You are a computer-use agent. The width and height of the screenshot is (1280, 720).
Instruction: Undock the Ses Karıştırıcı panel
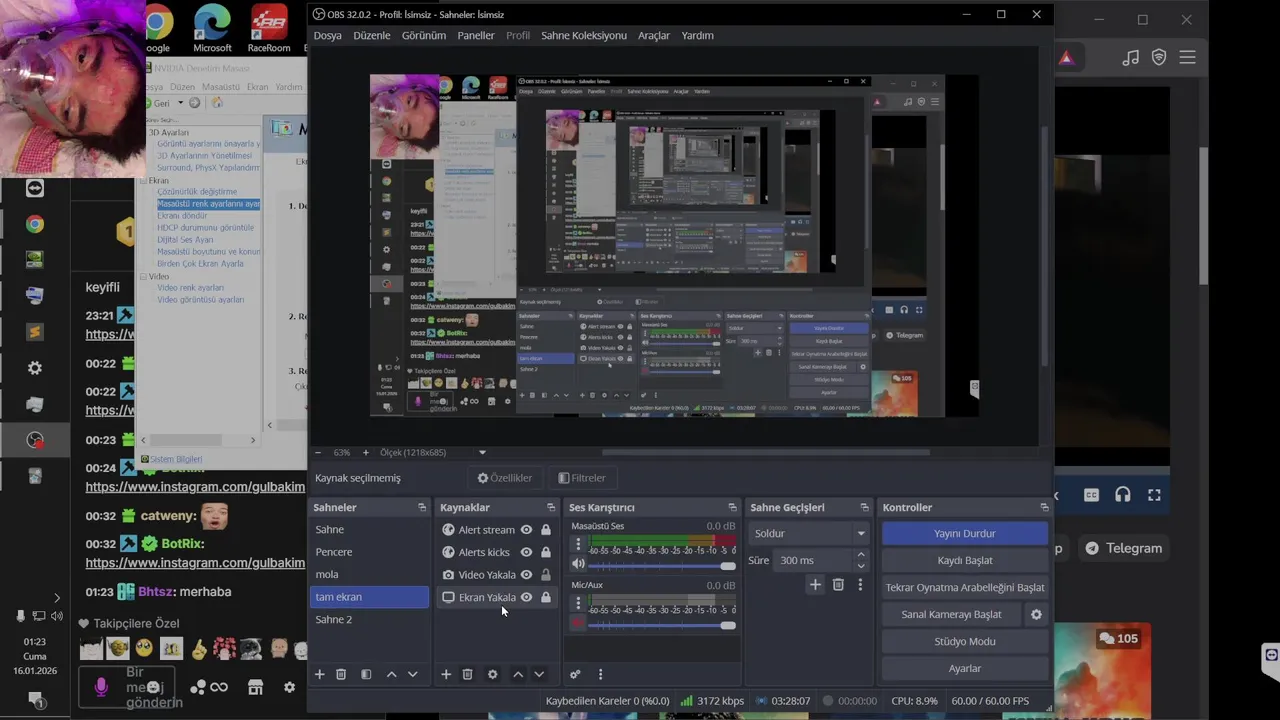pyautogui.click(x=732, y=508)
